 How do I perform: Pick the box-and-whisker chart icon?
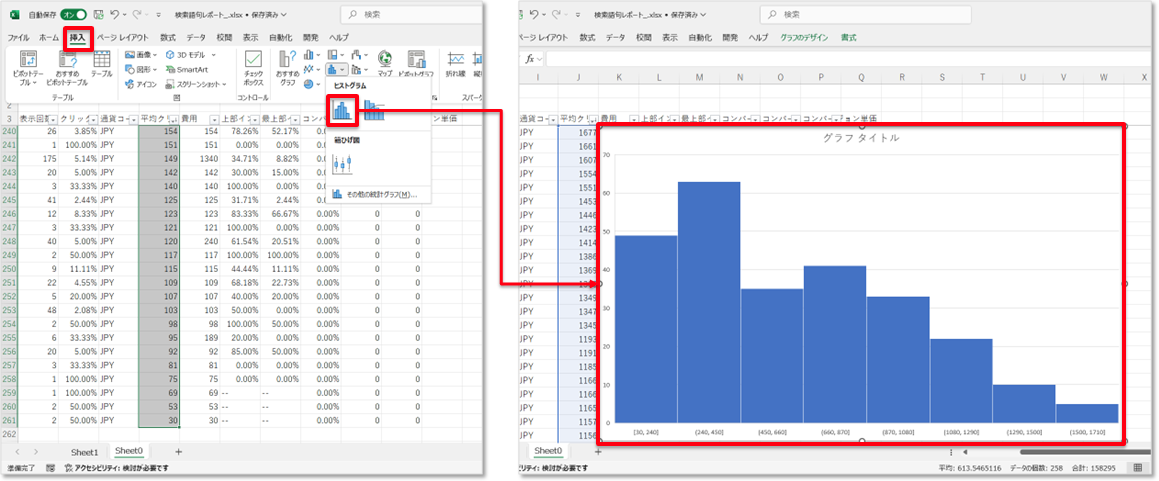pos(342,164)
